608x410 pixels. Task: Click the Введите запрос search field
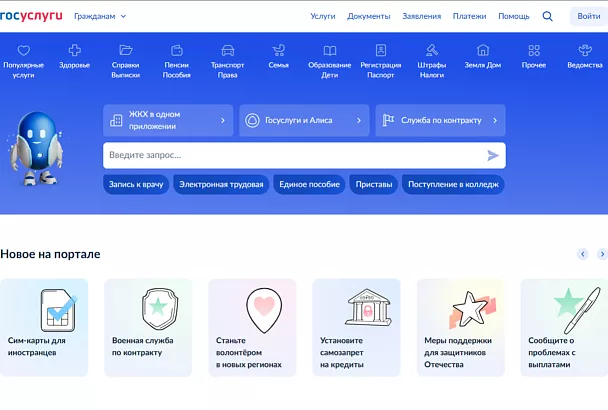(x=290, y=155)
